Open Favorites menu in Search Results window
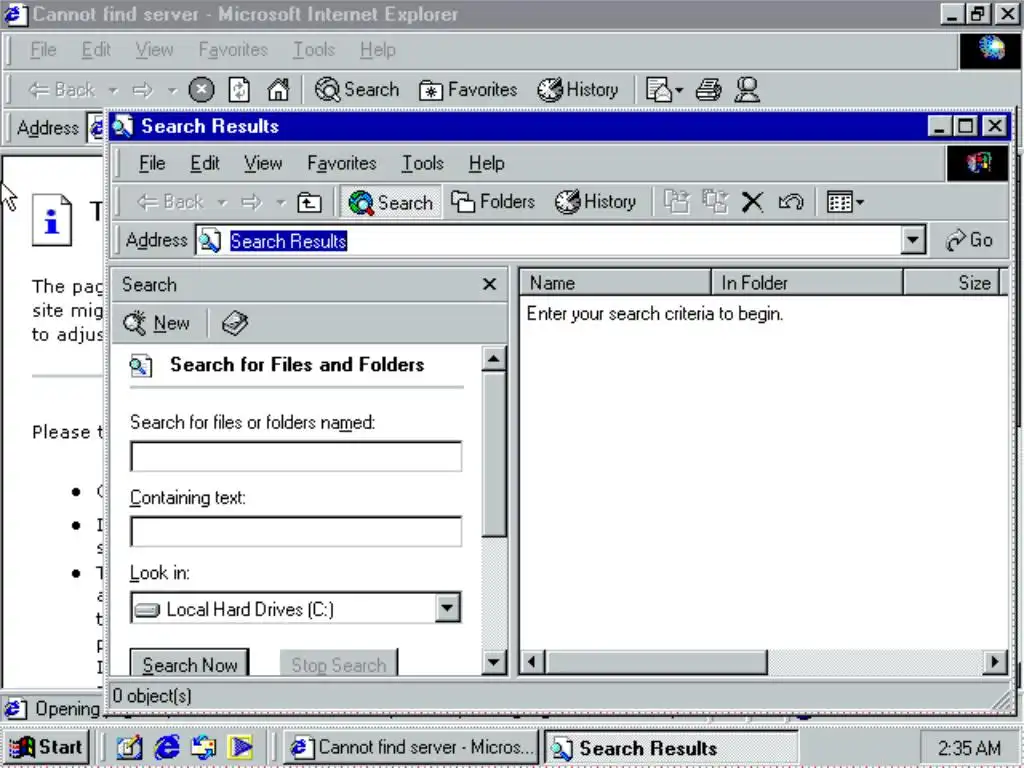The height and width of the screenshot is (768, 1024). 342,163
